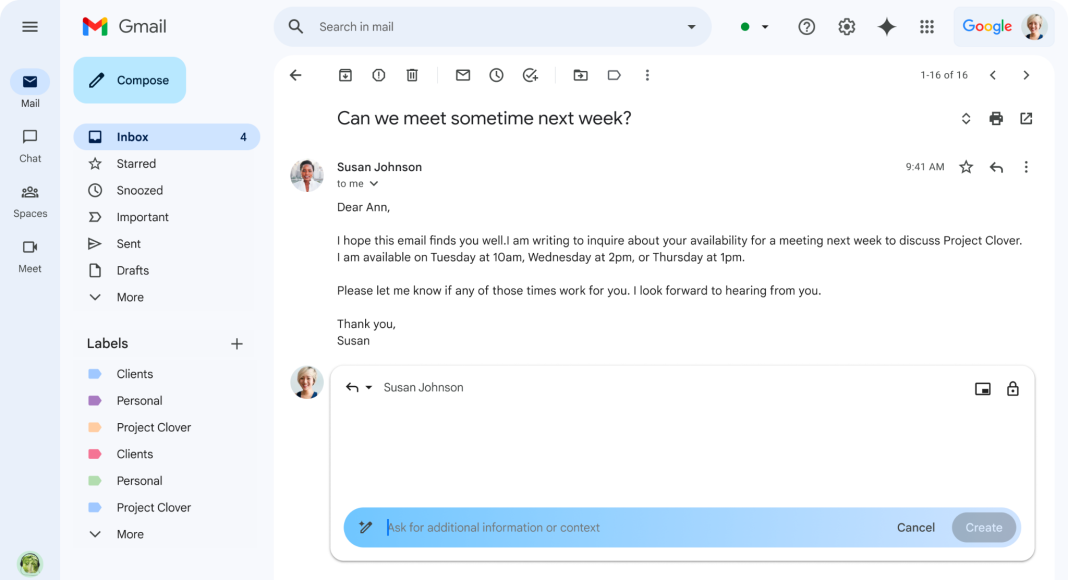
Task: Toggle the main menu hamburger icon
Action: click(x=30, y=27)
